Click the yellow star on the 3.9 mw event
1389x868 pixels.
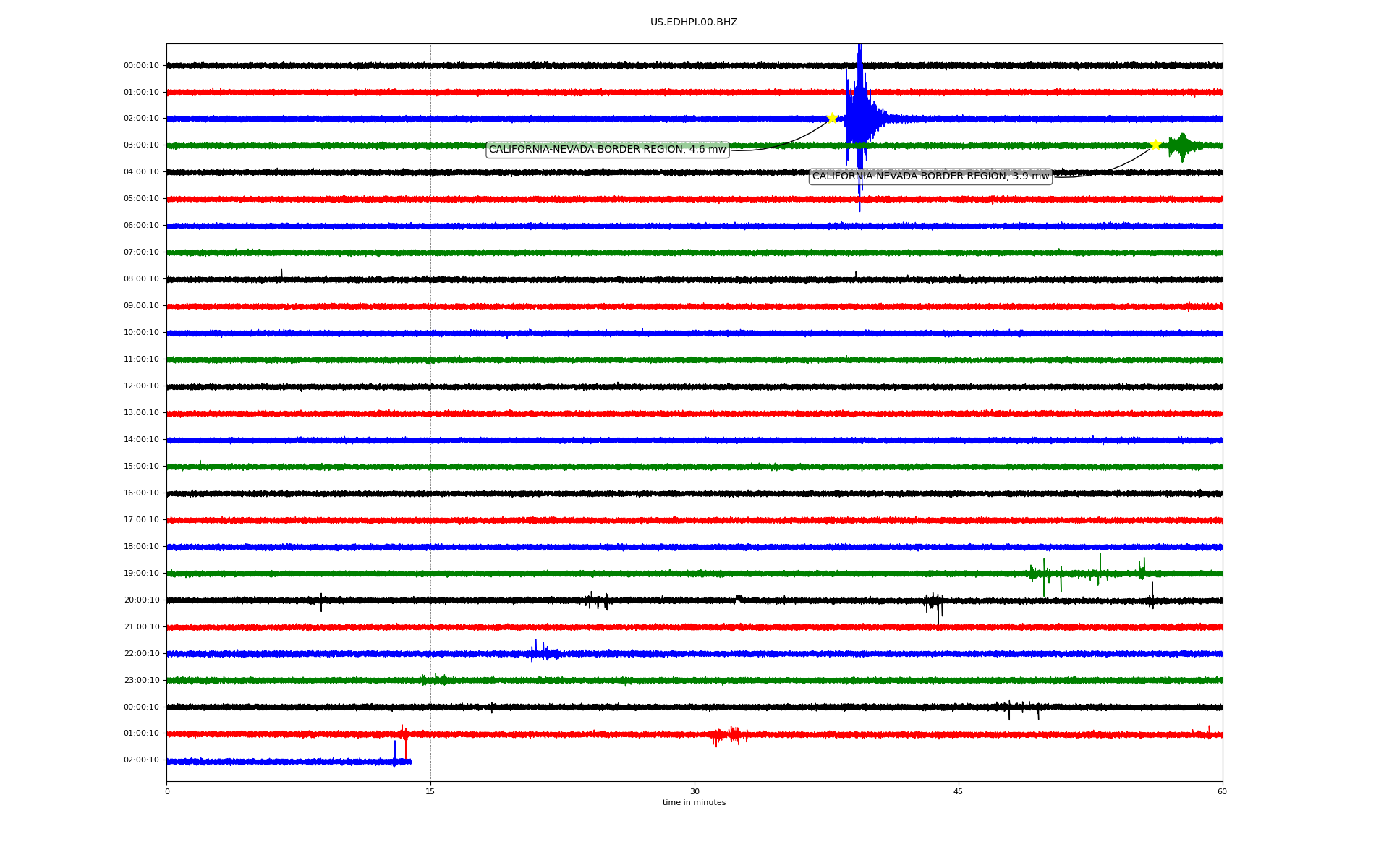point(1155,145)
